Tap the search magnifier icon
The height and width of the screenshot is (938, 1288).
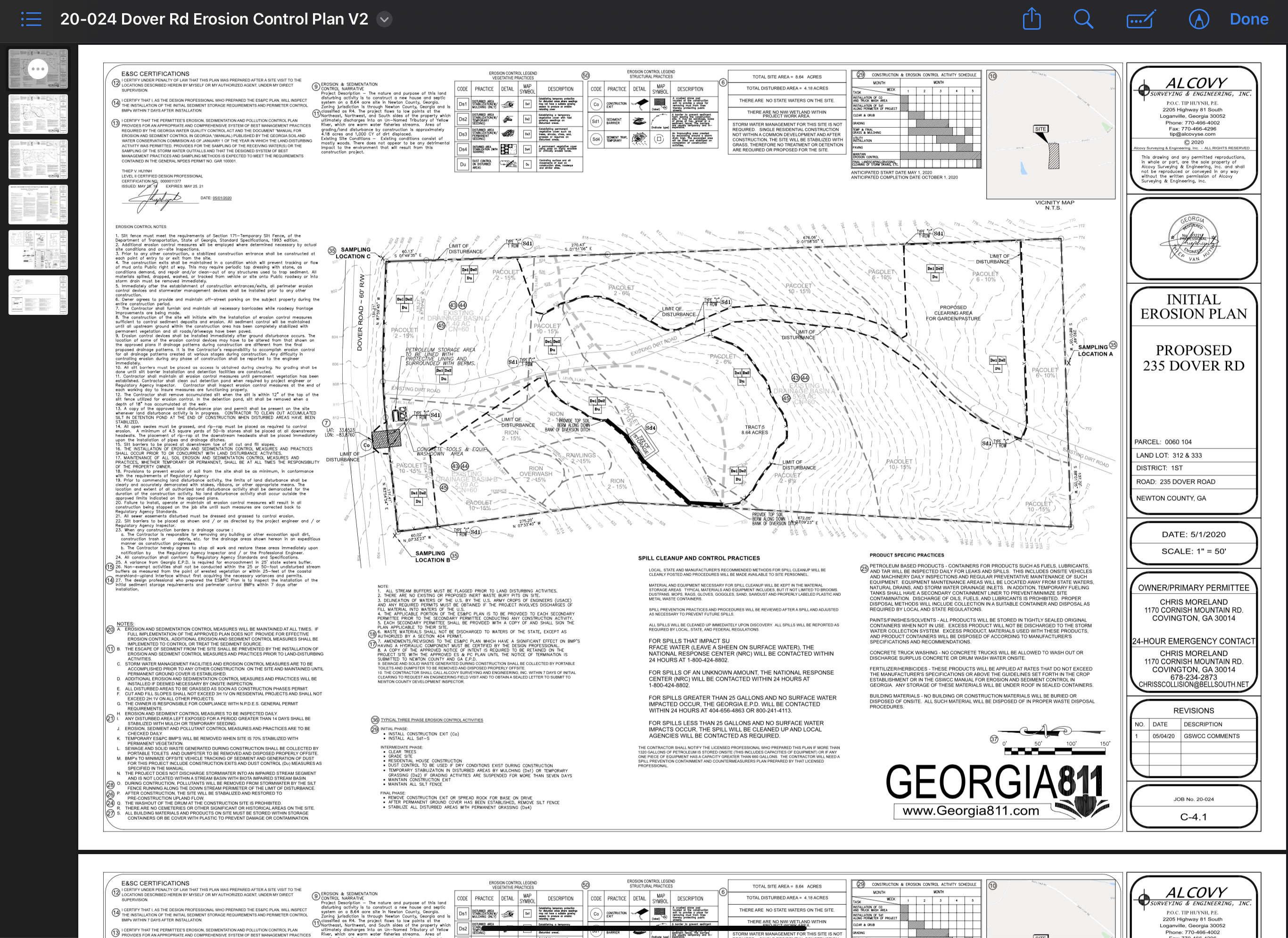pyautogui.click(x=1083, y=19)
